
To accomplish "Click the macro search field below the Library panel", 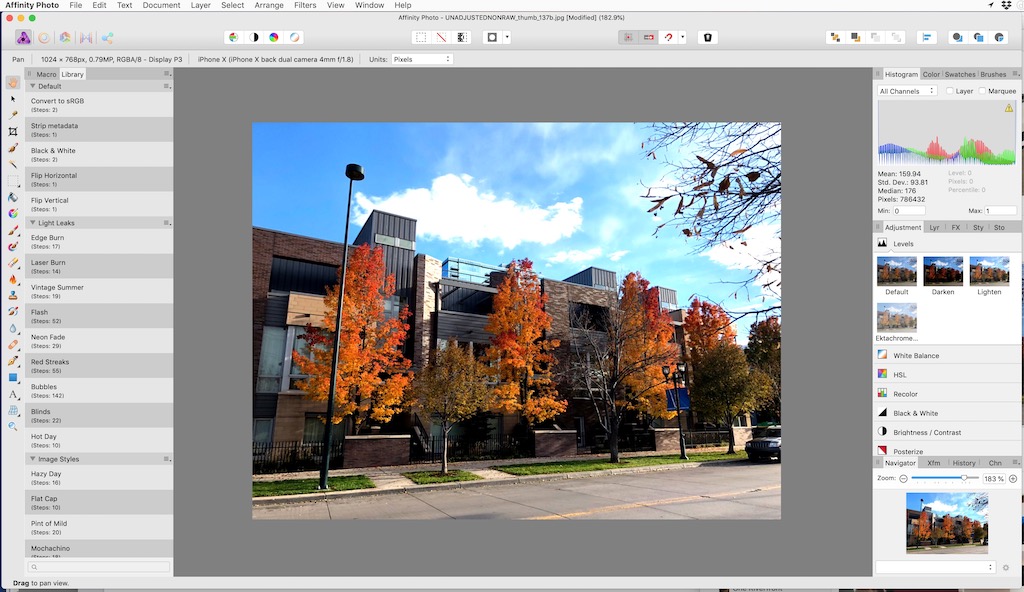I will tap(97, 566).
